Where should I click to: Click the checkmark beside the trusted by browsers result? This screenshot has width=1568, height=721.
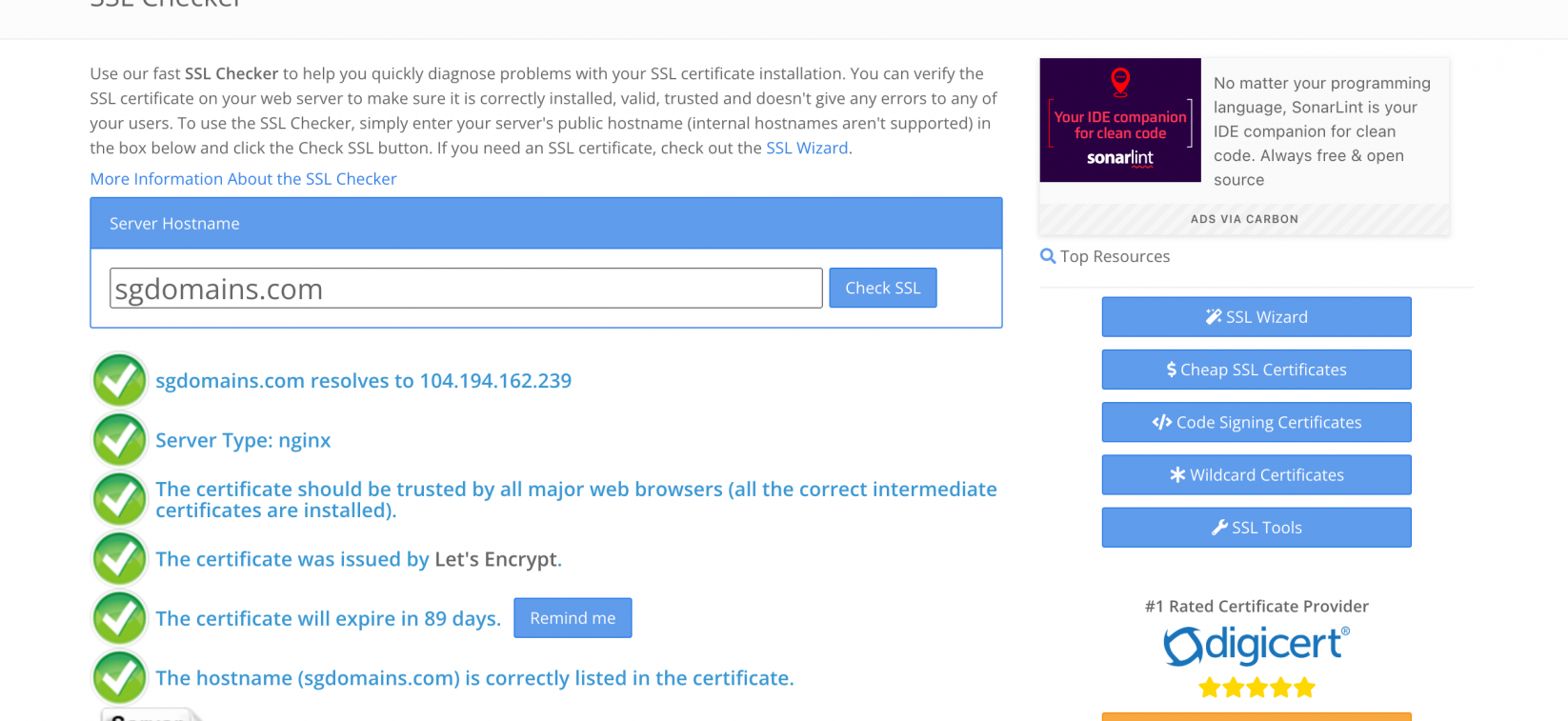click(x=119, y=499)
